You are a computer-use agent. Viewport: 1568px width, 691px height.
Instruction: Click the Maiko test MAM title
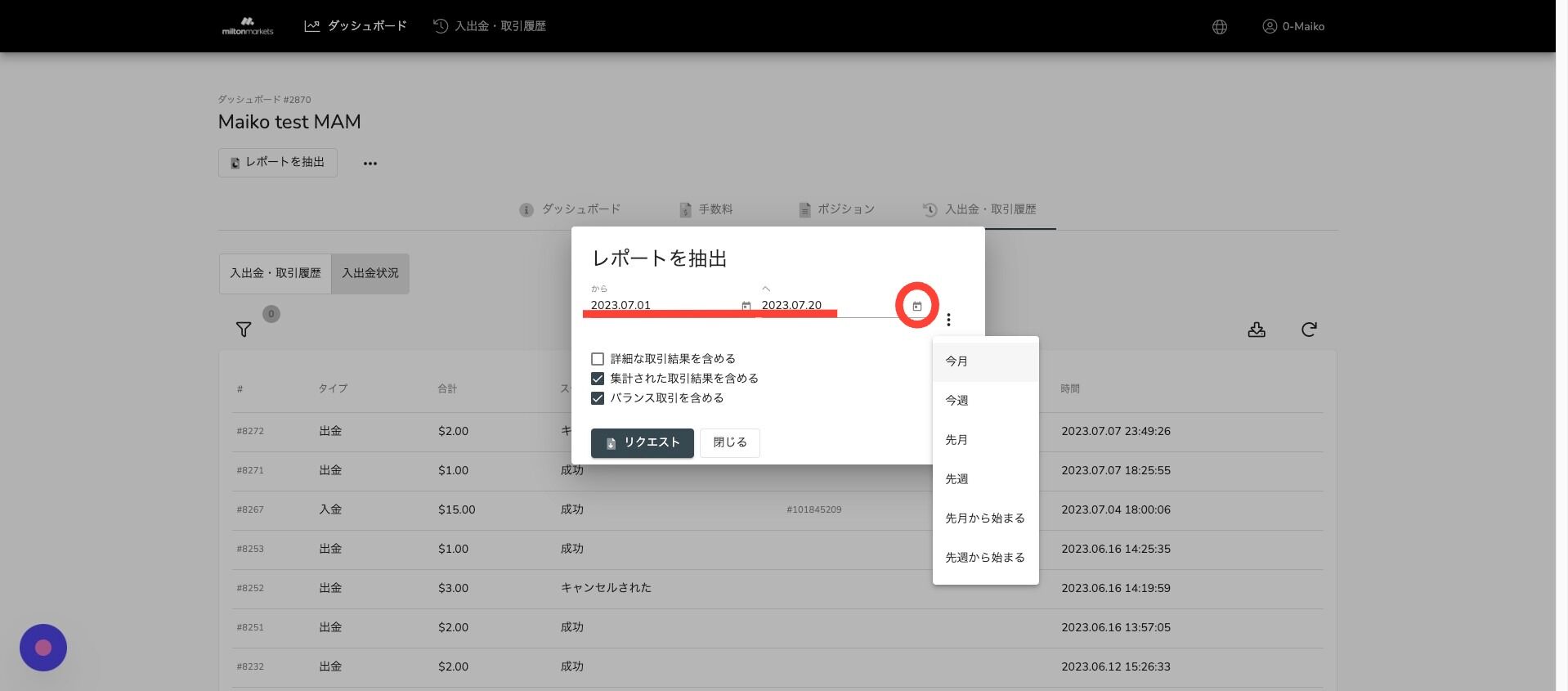tap(289, 122)
